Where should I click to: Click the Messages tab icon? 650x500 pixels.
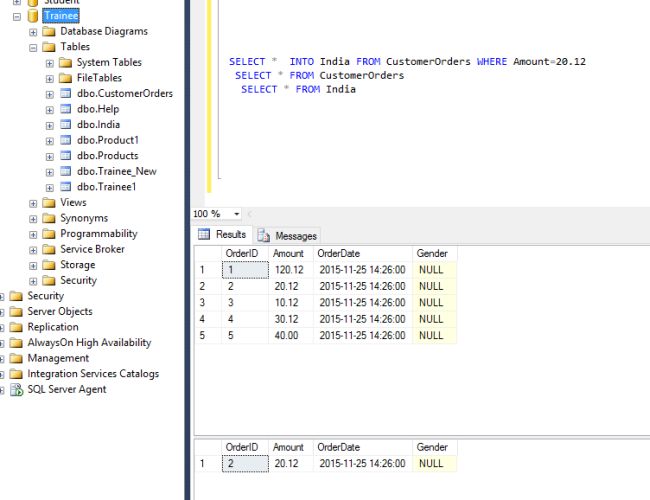pyautogui.click(x=264, y=236)
